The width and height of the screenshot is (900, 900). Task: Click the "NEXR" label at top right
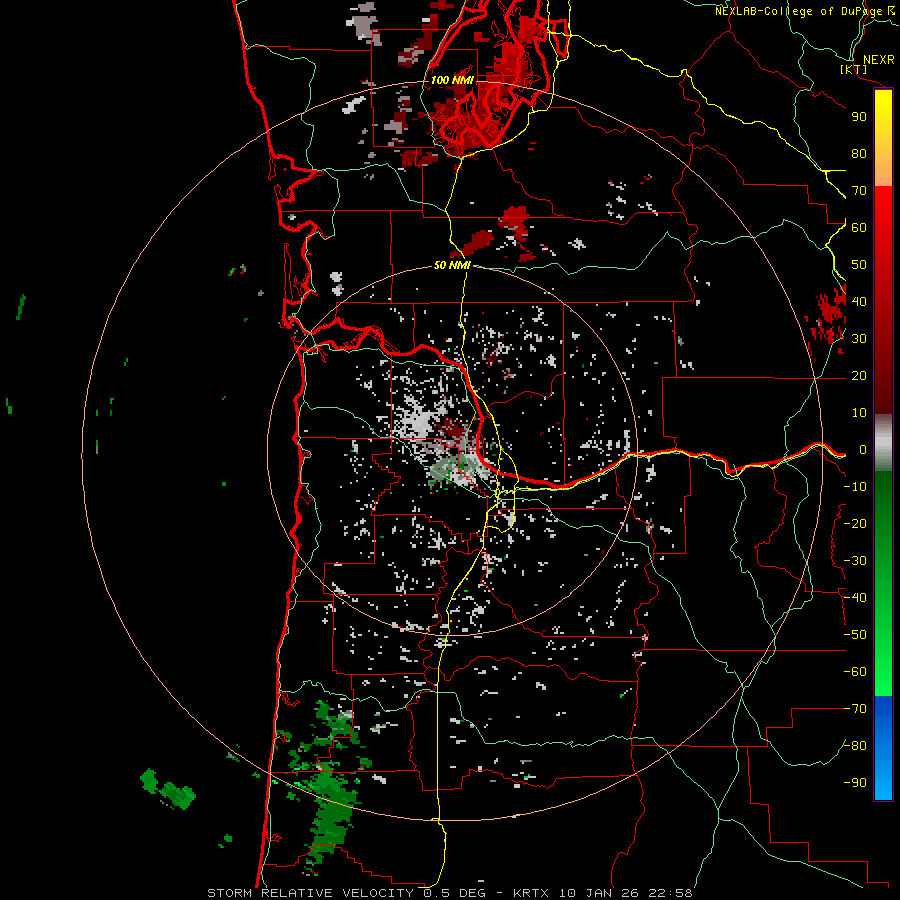pos(879,60)
